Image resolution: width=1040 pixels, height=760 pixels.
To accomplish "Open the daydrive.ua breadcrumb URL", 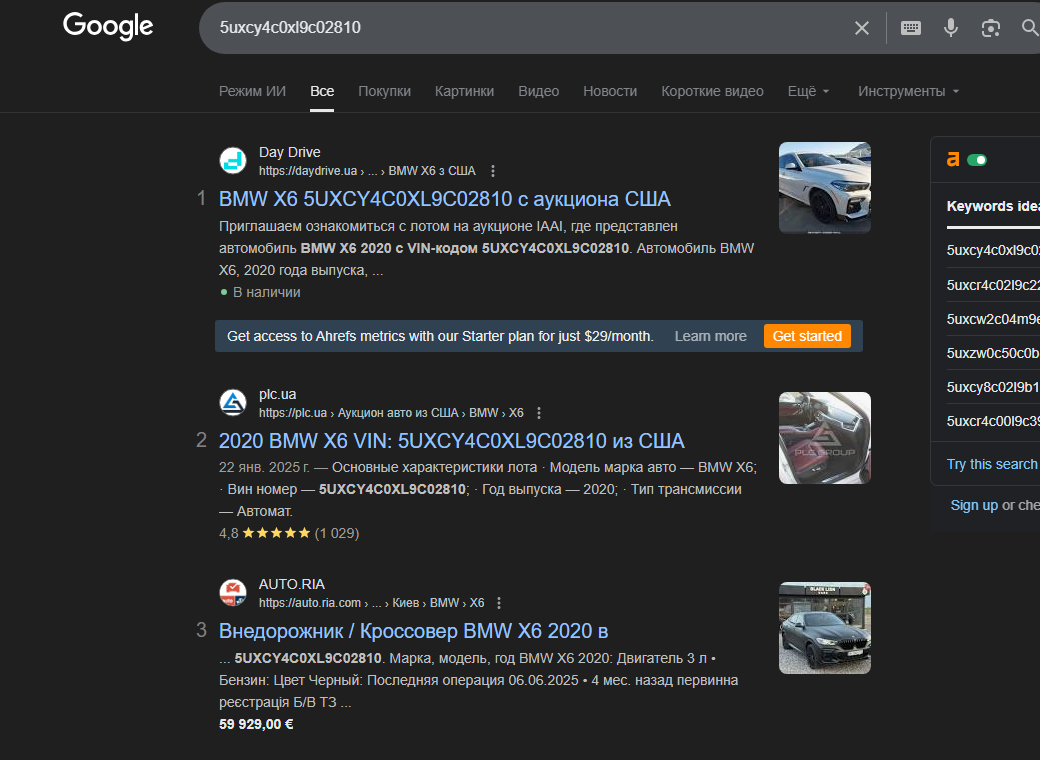I will coord(367,171).
